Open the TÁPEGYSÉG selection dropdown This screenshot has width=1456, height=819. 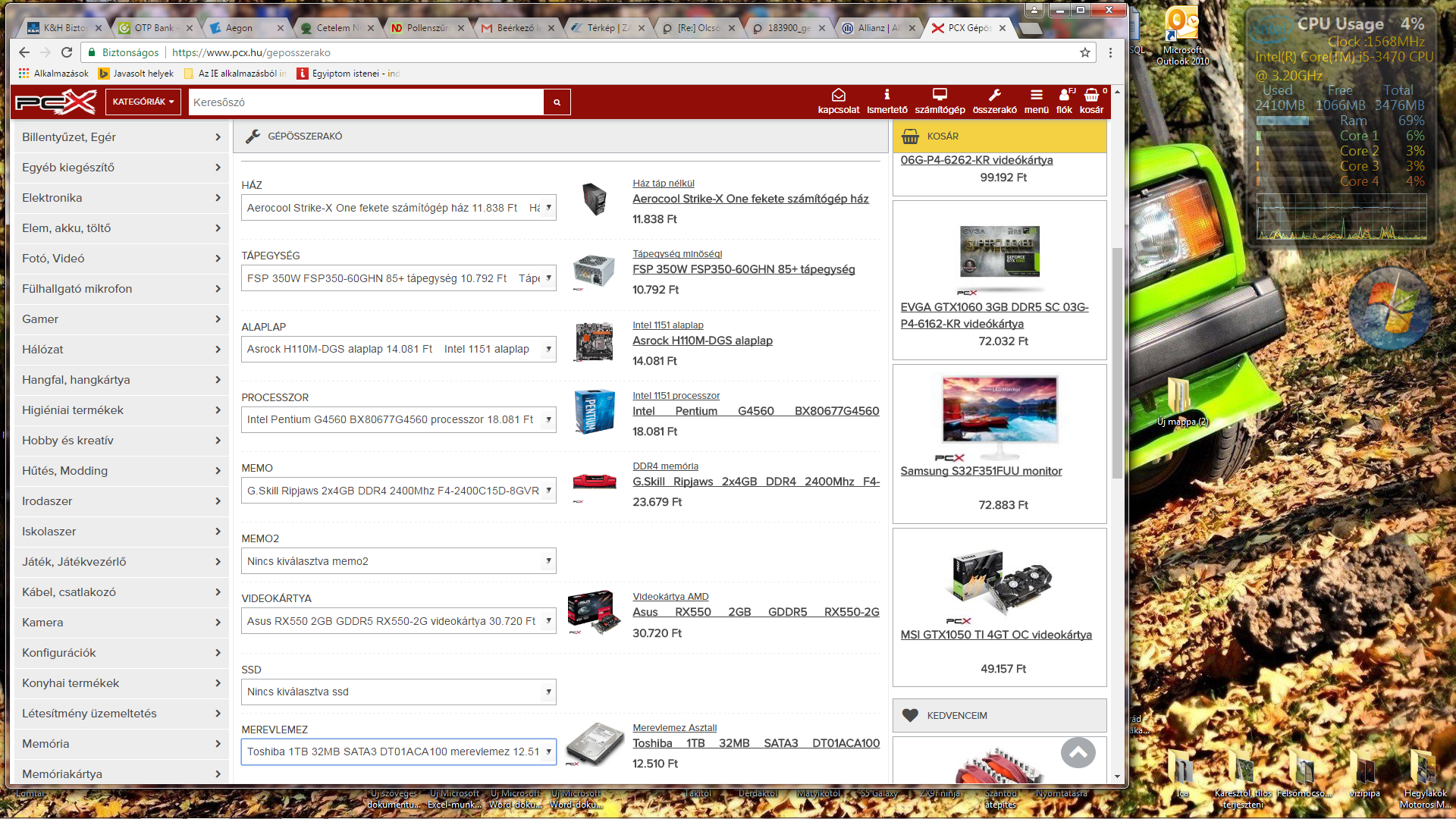click(399, 278)
